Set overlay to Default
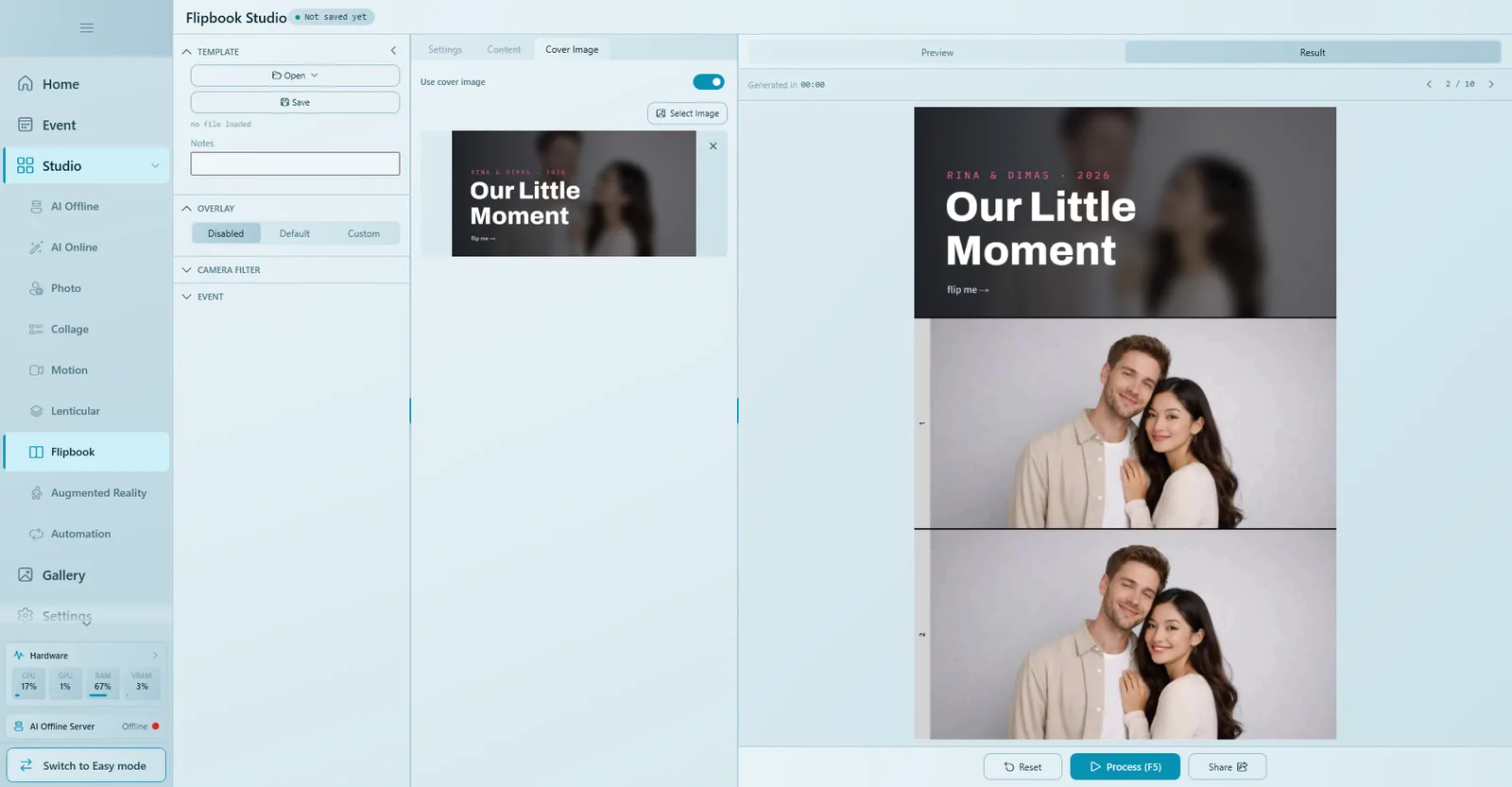Screen dimensions: 1512x787 click(294, 233)
